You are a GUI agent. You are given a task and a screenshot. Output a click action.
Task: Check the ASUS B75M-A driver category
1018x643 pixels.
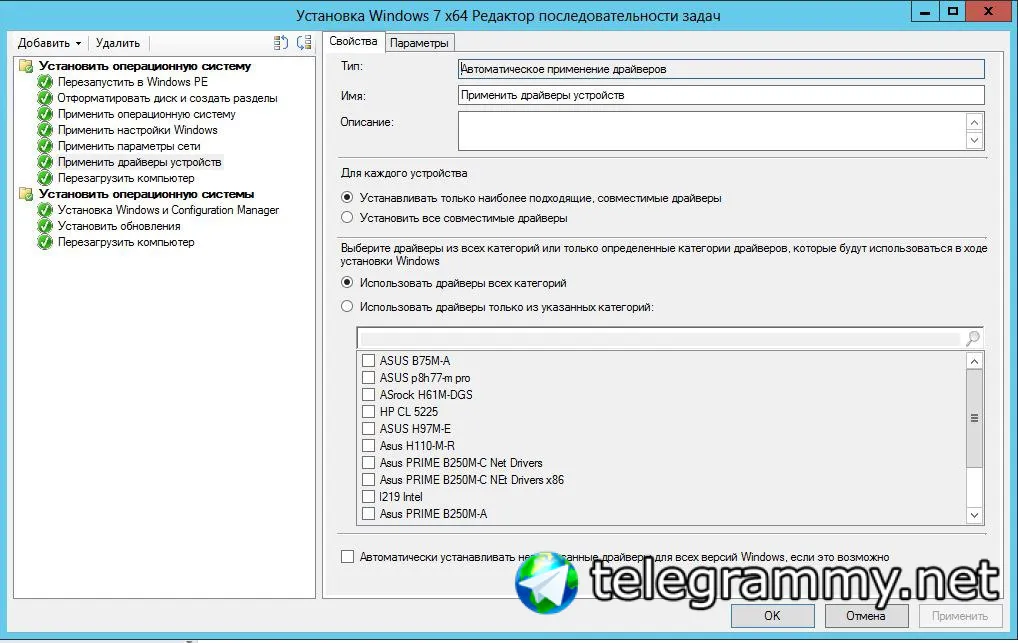pos(368,360)
